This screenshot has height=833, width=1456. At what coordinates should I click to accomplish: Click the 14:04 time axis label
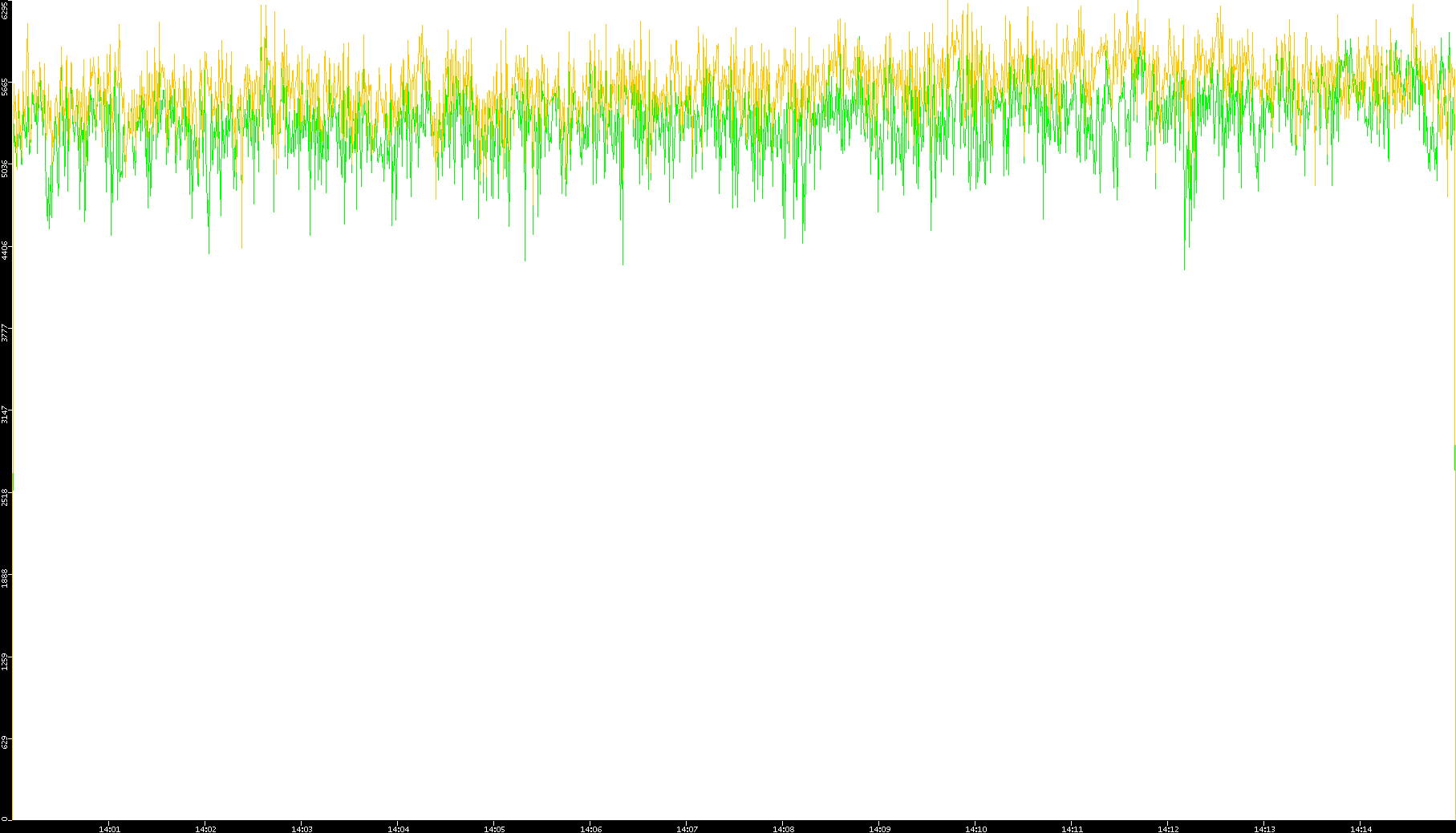click(x=398, y=829)
